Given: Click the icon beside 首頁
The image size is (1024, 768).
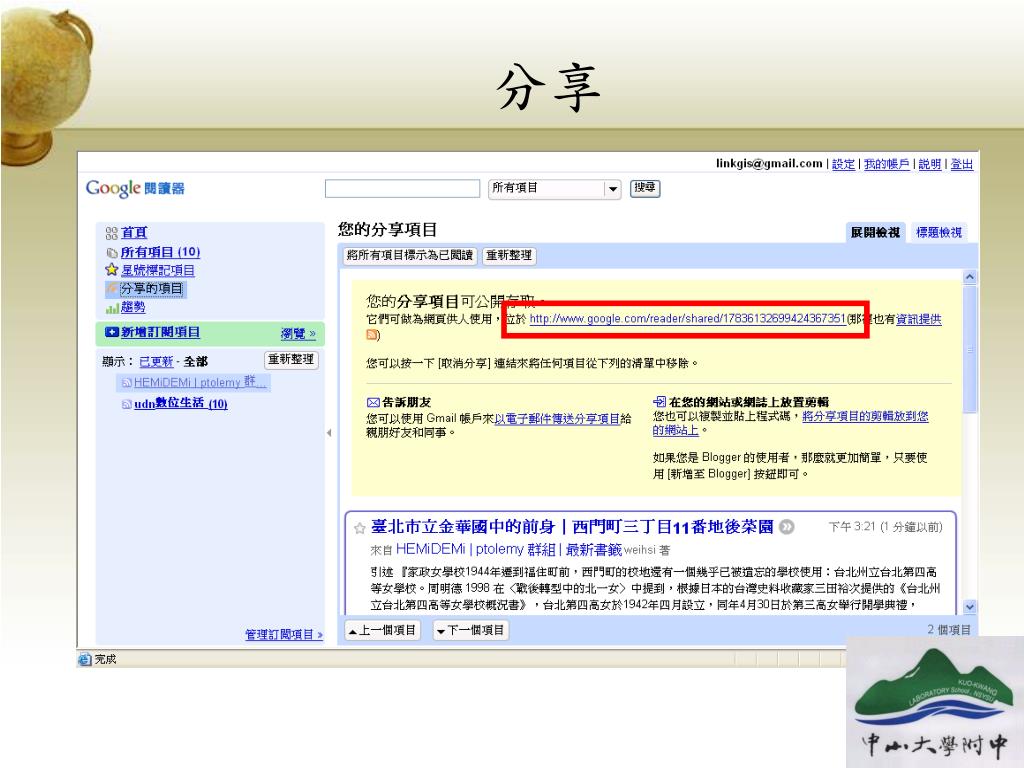Looking at the screenshot, I should (111, 233).
